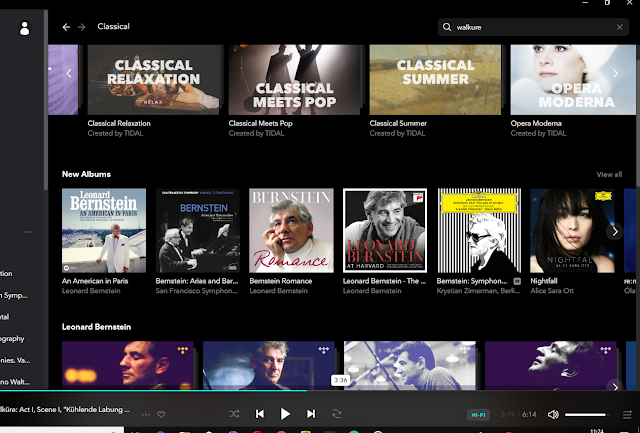
Task: Clear the search field with the X
Action: coord(620,27)
